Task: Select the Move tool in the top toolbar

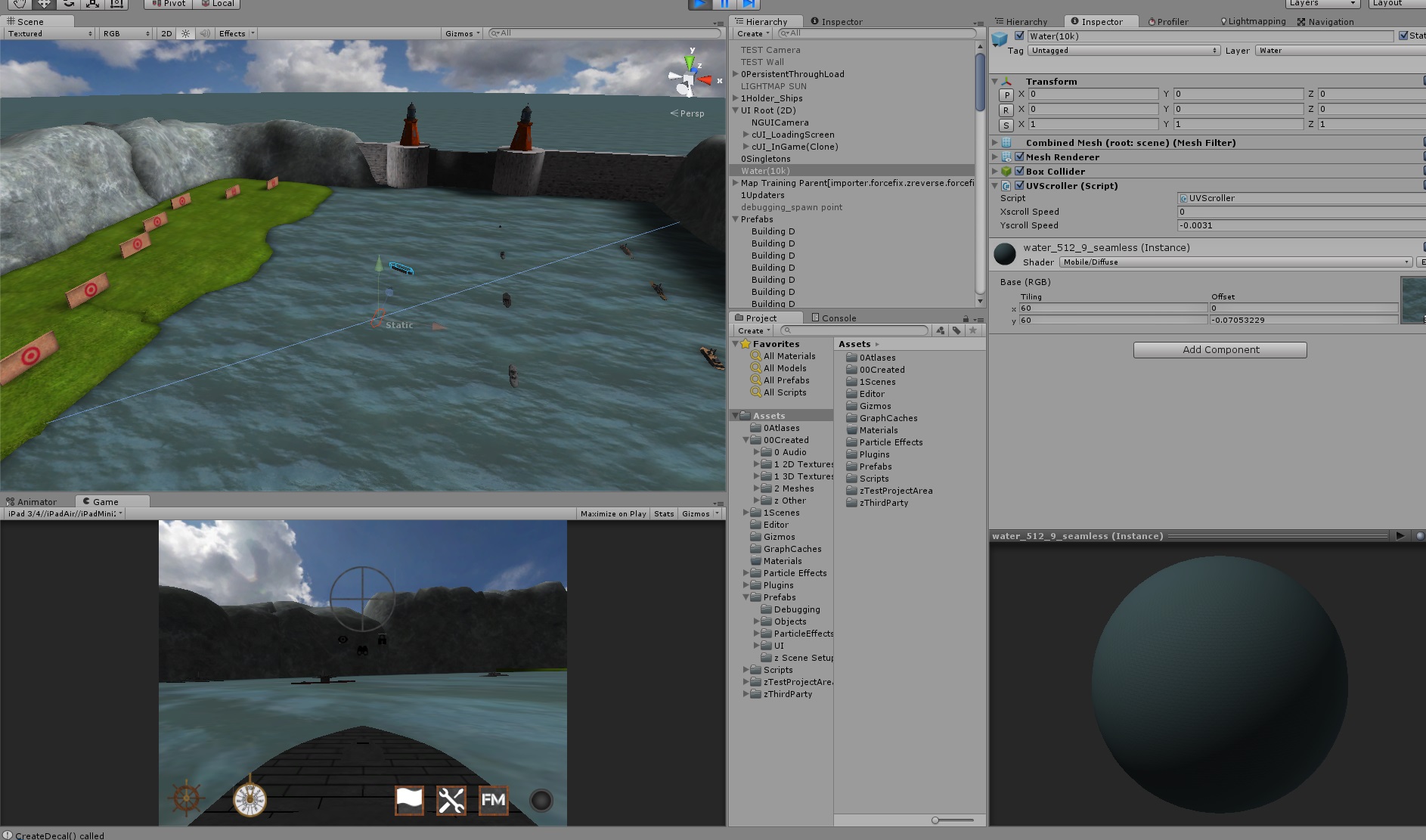Action: click(x=44, y=3)
